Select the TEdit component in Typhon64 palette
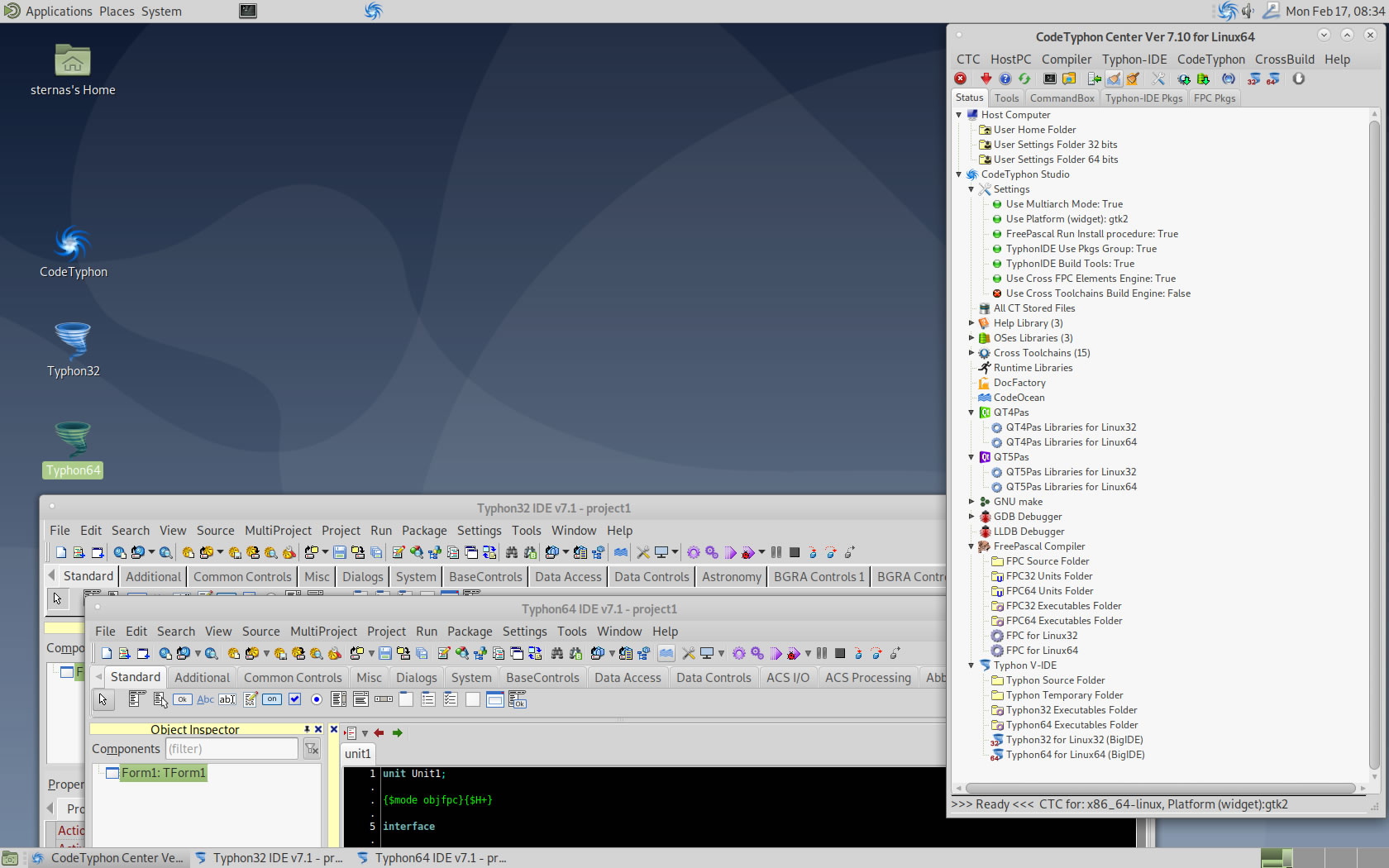The image size is (1389, 868). 227,699
